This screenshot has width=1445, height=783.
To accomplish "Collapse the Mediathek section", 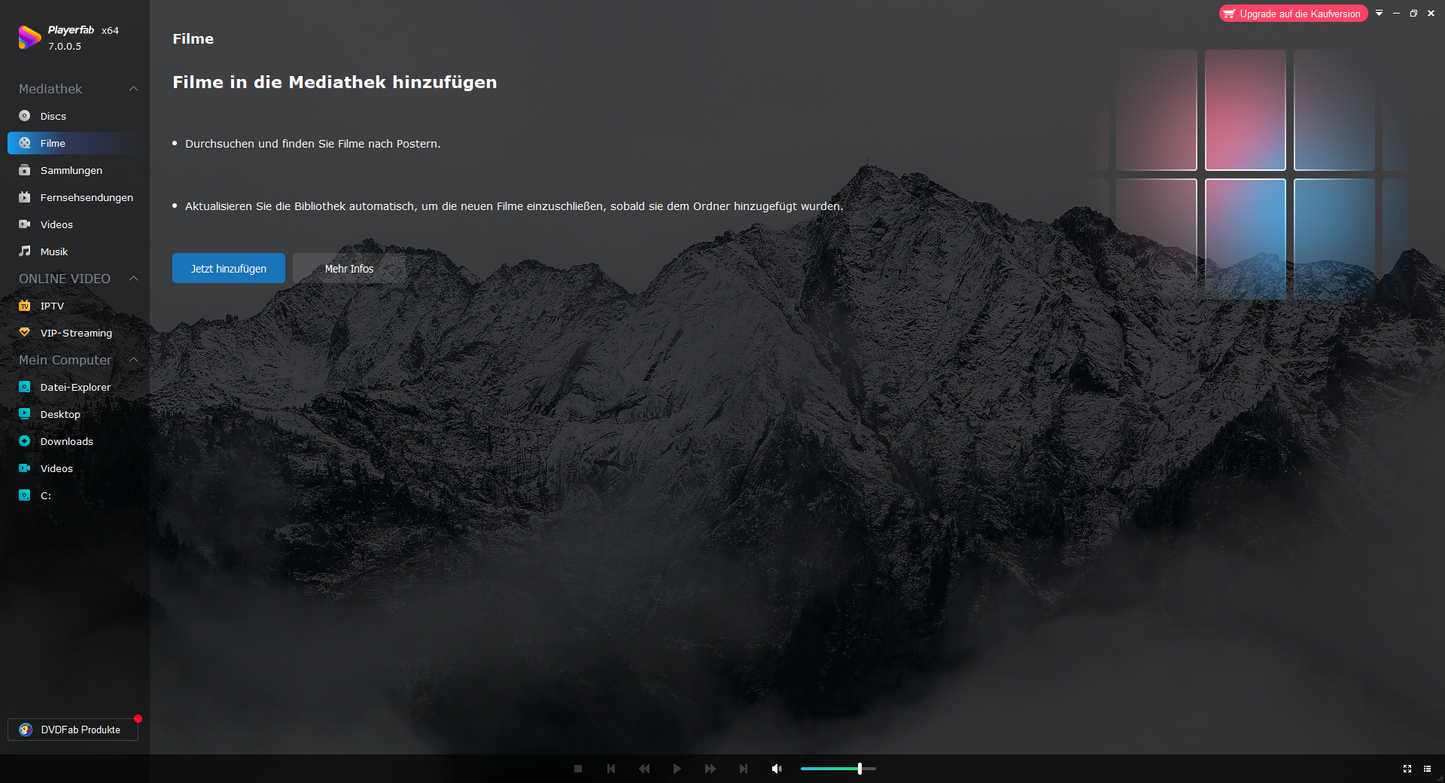I will 133,89.
